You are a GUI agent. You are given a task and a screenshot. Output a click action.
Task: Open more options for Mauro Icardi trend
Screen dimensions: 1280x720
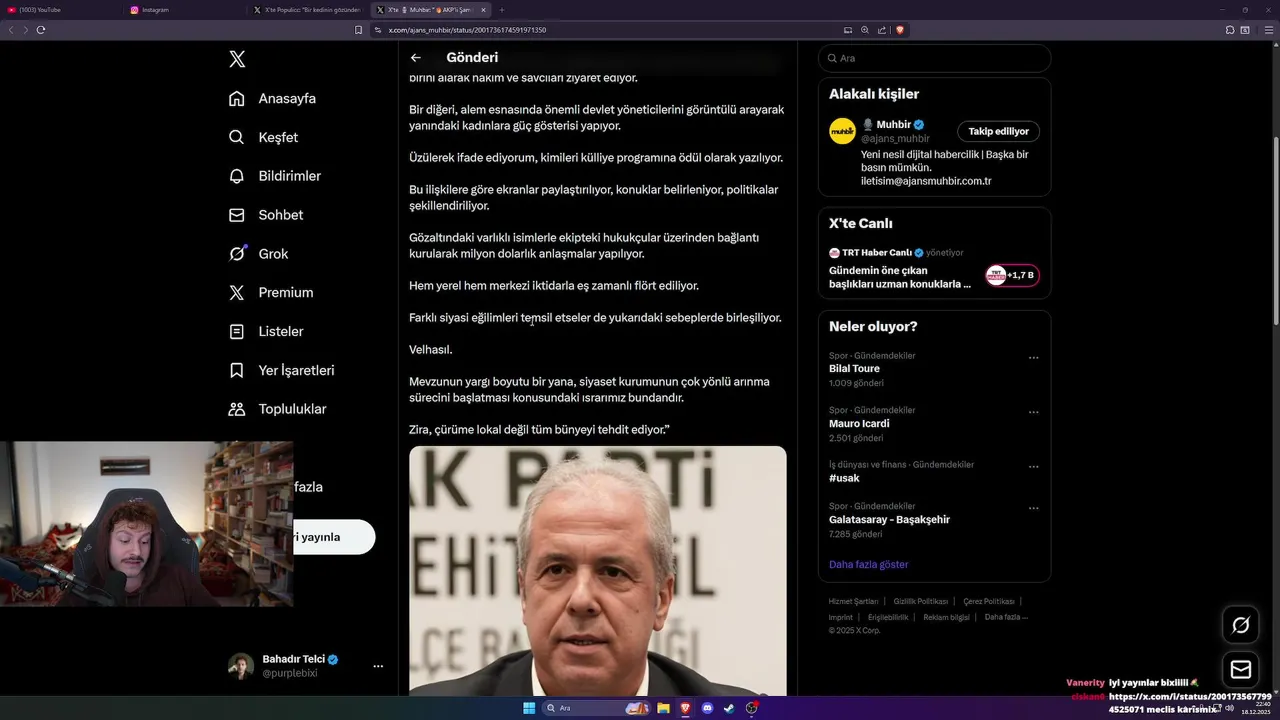click(1033, 412)
